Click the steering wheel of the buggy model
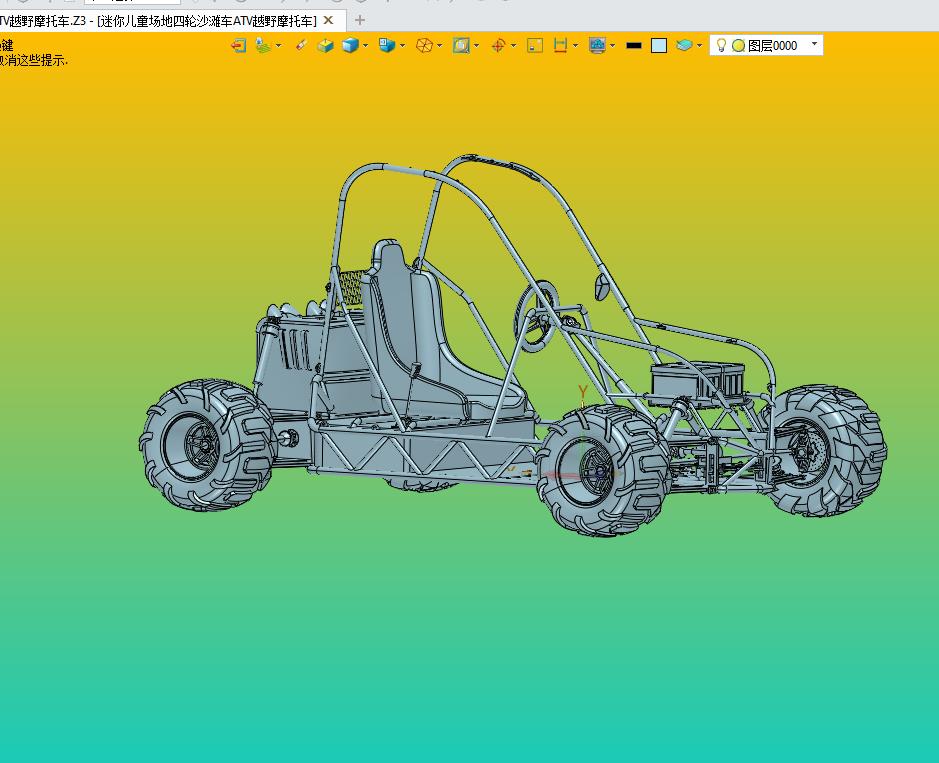This screenshot has width=939, height=763. pos(535,317)
